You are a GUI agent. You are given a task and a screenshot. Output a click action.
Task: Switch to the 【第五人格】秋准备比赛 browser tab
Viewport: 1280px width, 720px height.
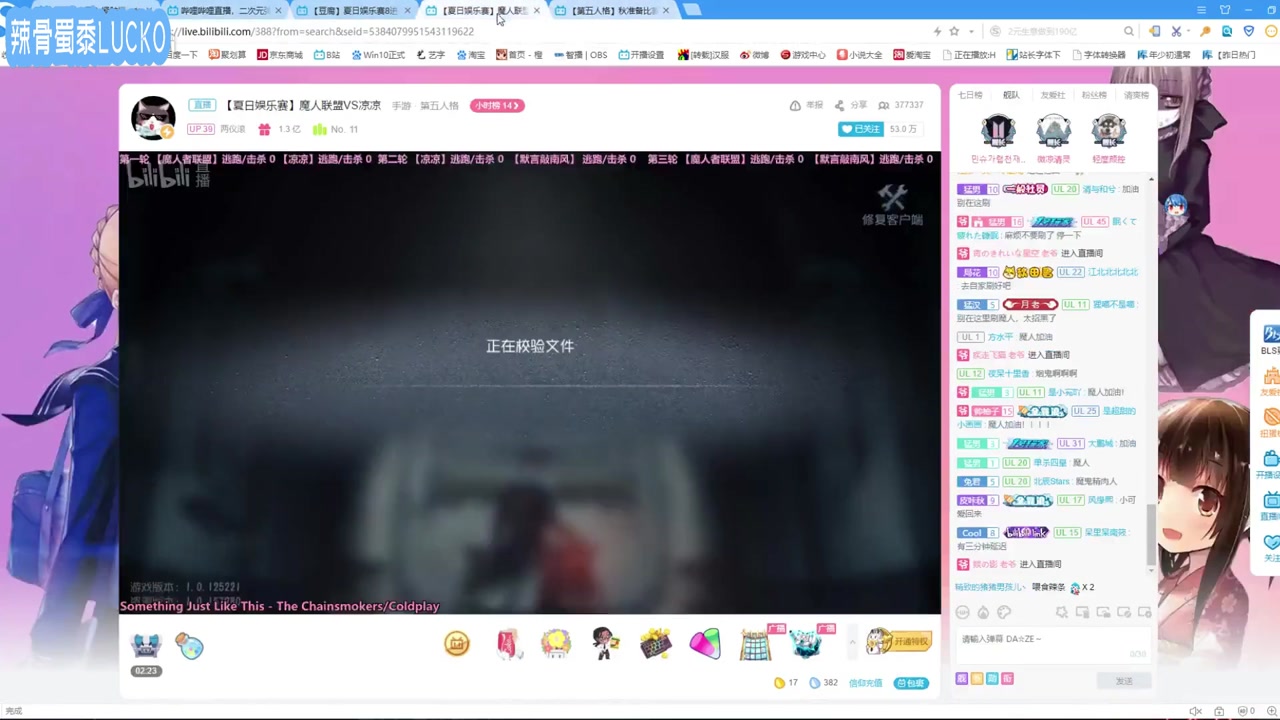(614, 11)
